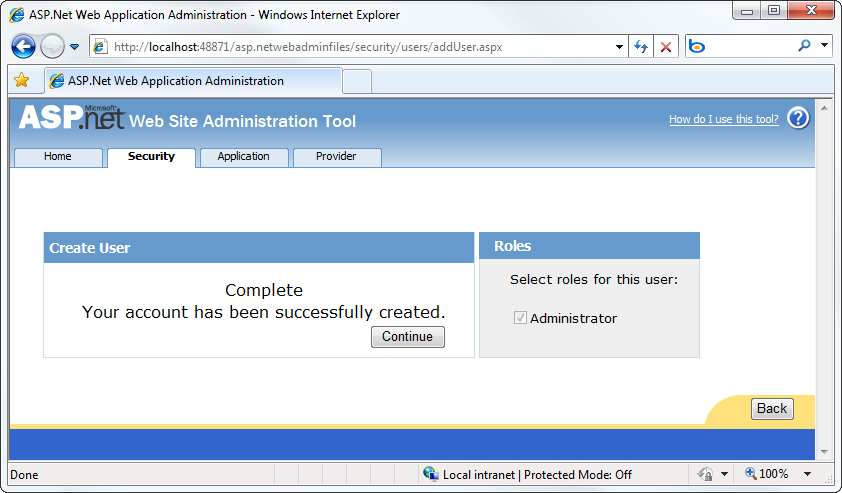Select the Provider tab

(336, 157)
